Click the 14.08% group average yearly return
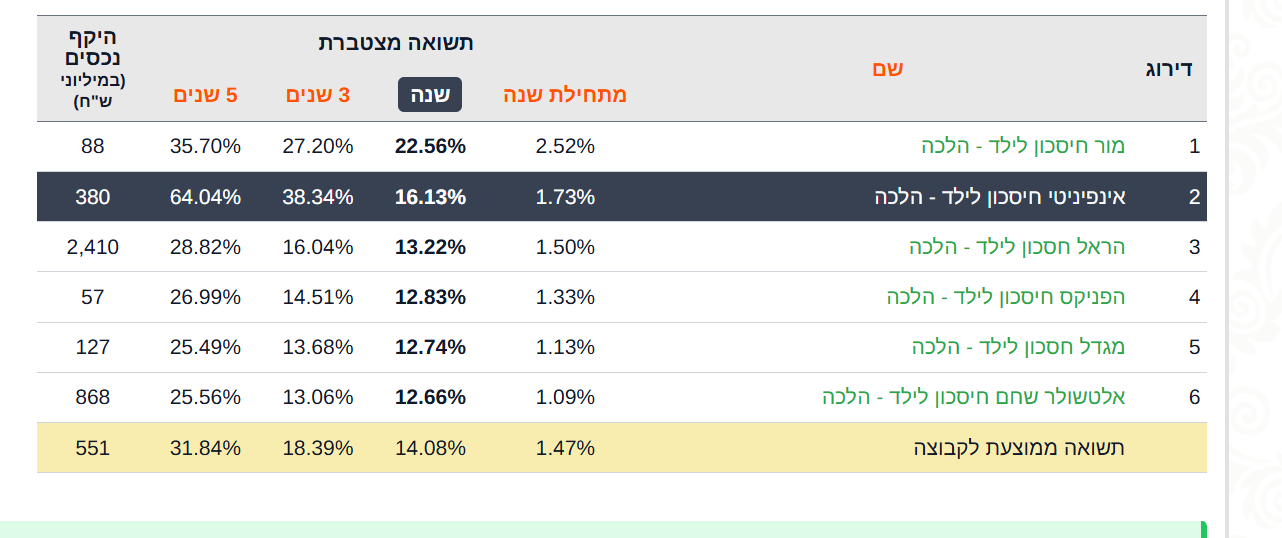1282x538 pixels. [x=430, y=448]
